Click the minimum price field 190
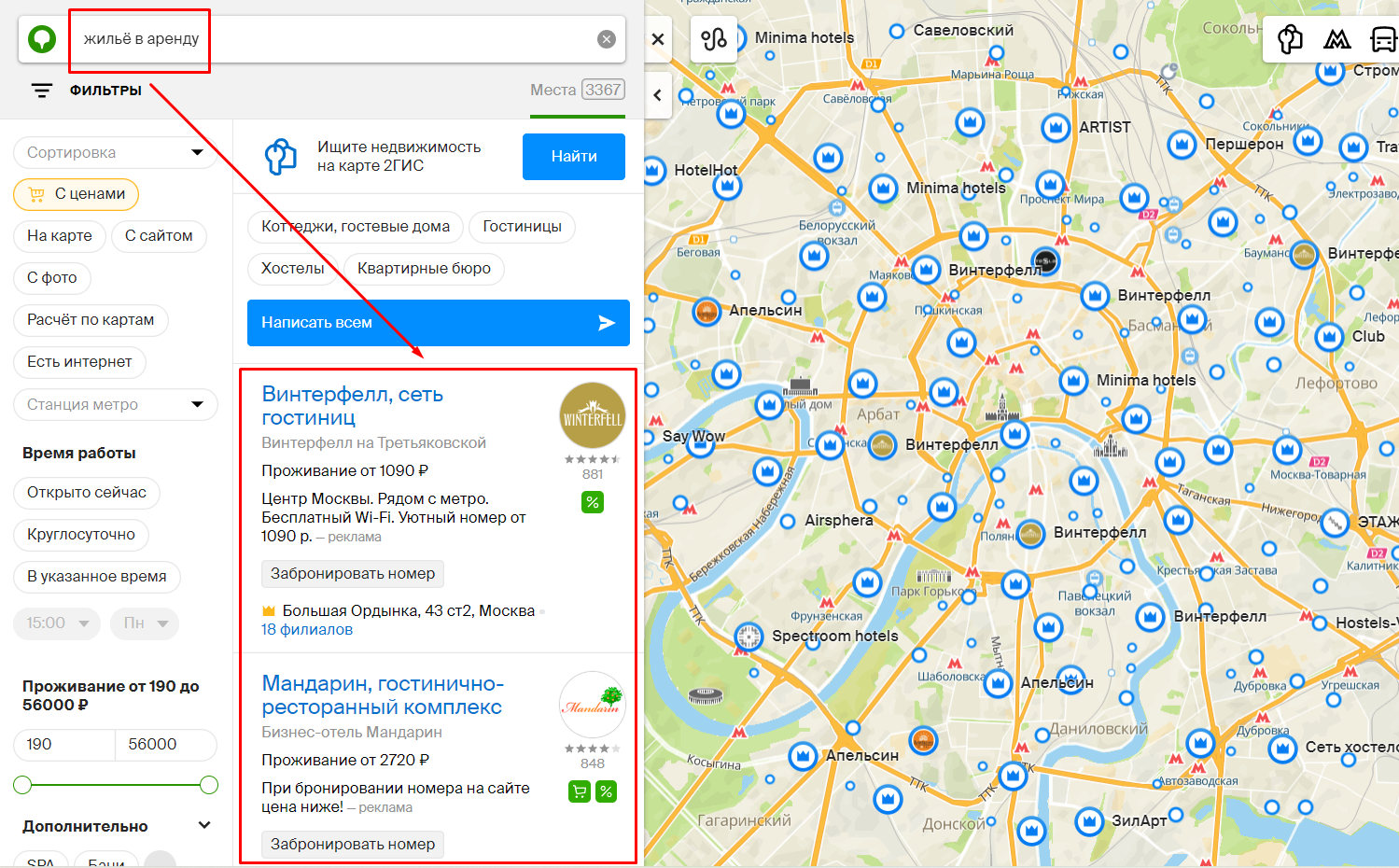Screen dimensions: 1399x868 click(63, 745)
